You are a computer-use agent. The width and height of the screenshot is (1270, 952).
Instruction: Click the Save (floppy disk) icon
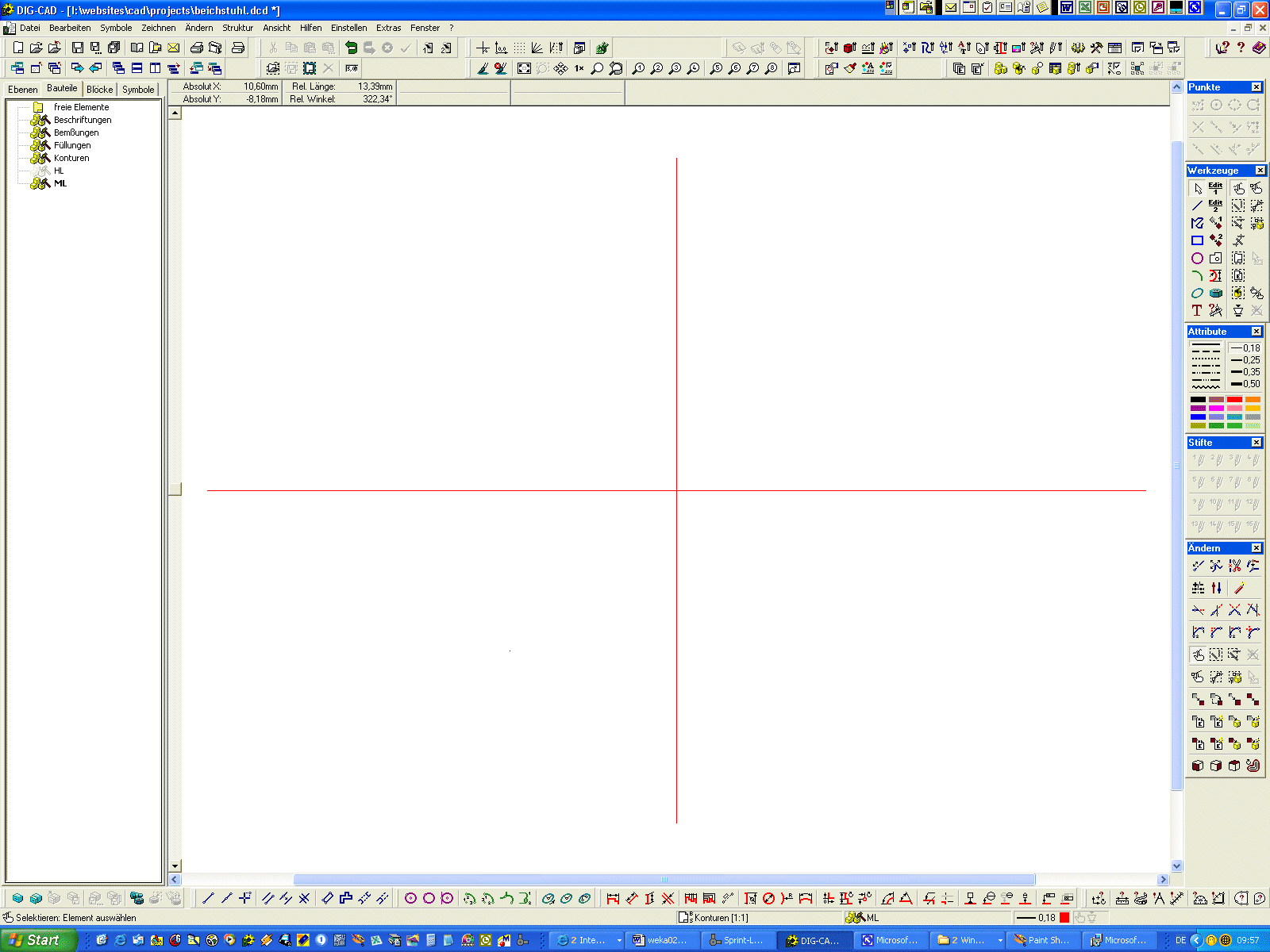(x=77, y=48)
